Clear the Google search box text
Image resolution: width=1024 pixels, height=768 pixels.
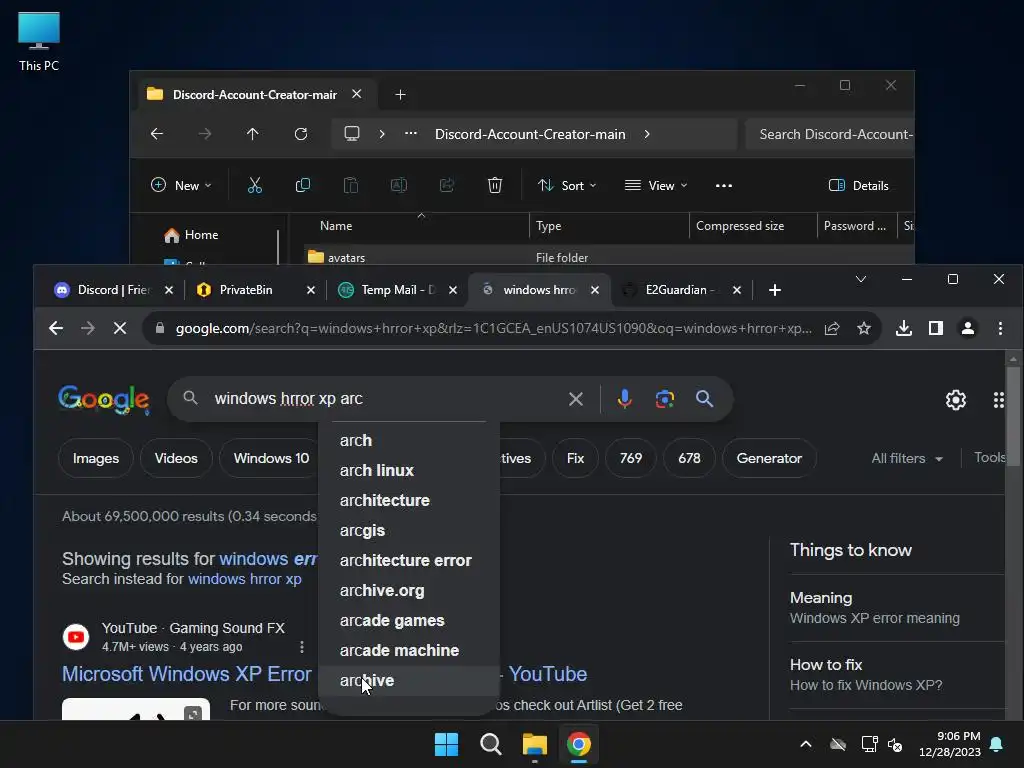575,399
